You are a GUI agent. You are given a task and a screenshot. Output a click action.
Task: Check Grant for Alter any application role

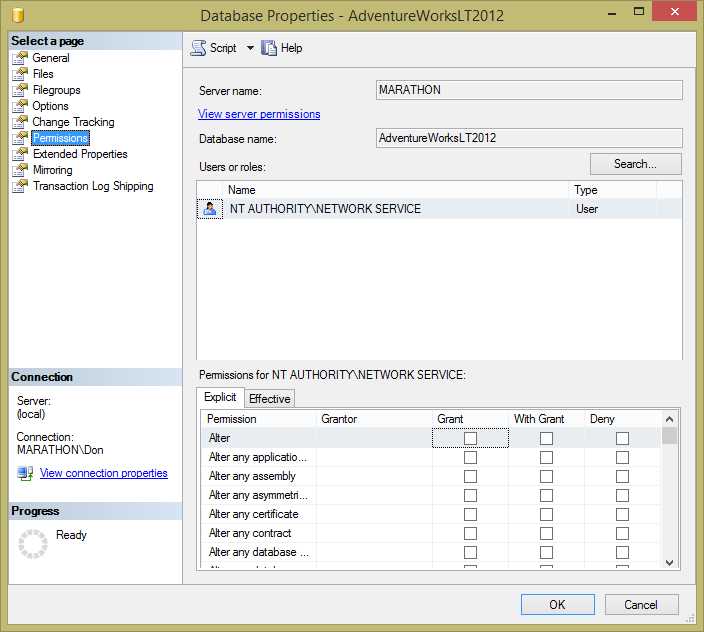pyautogui.click(x=470, y=457)
